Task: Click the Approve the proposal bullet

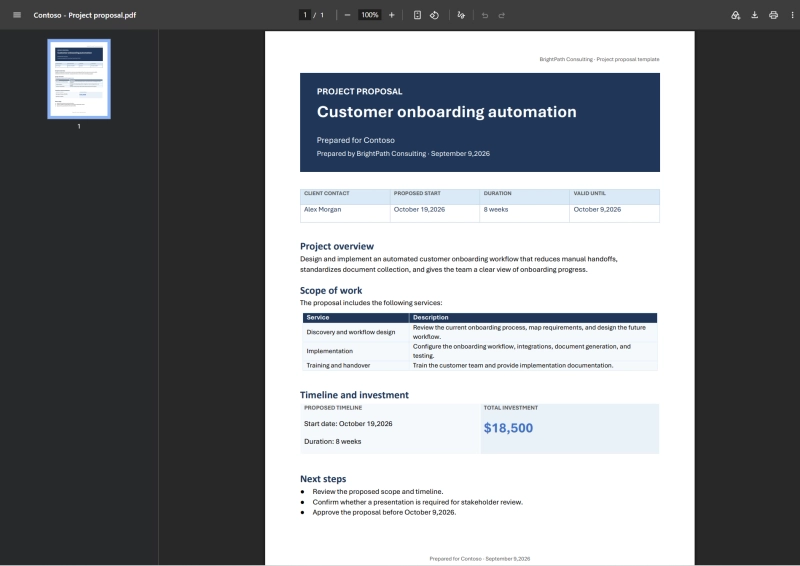Action: pyautogui.click(x=384, y=512)
